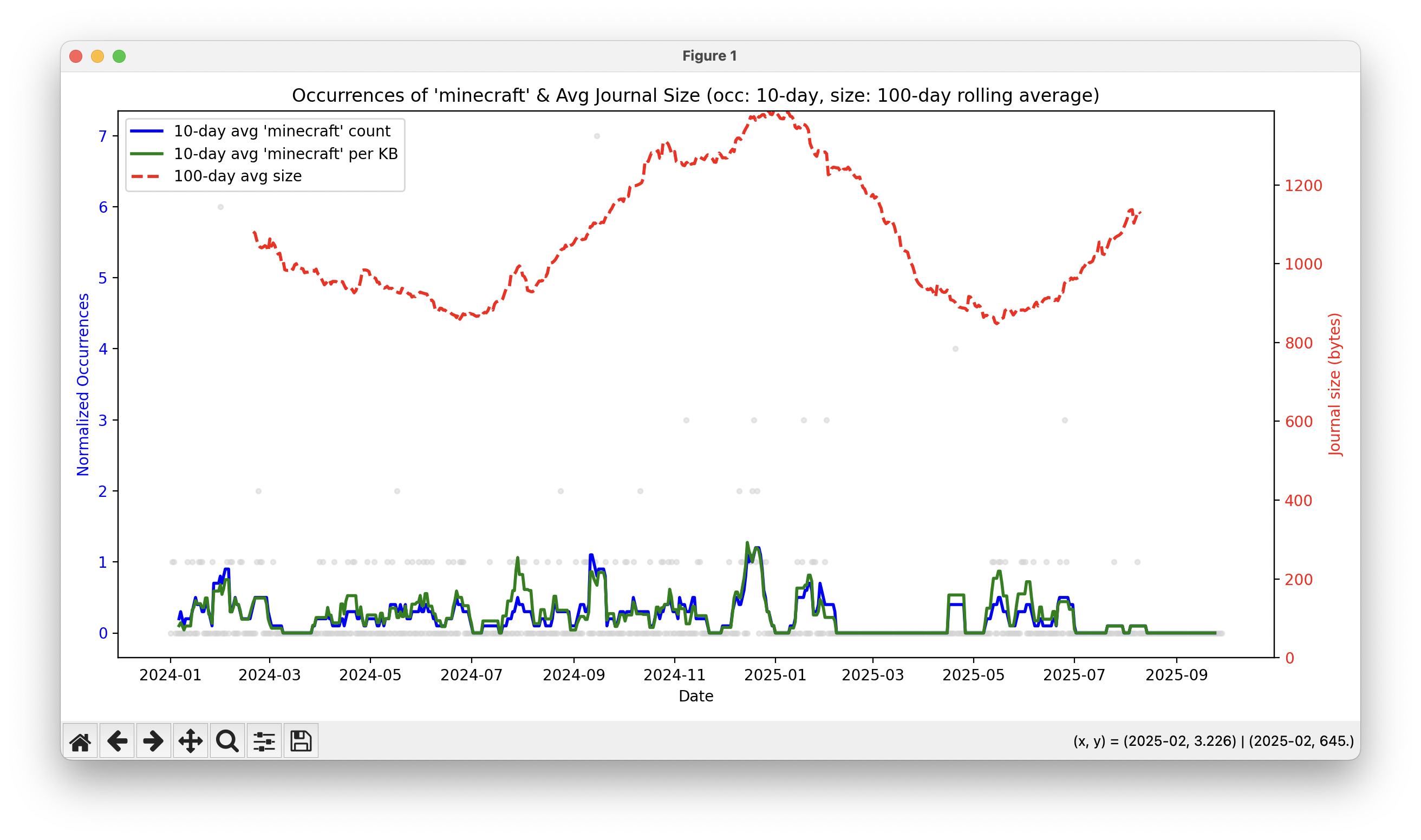Select the Zoom to rectangle magnifier
The image size is (1421, 840).
point(227,741)
